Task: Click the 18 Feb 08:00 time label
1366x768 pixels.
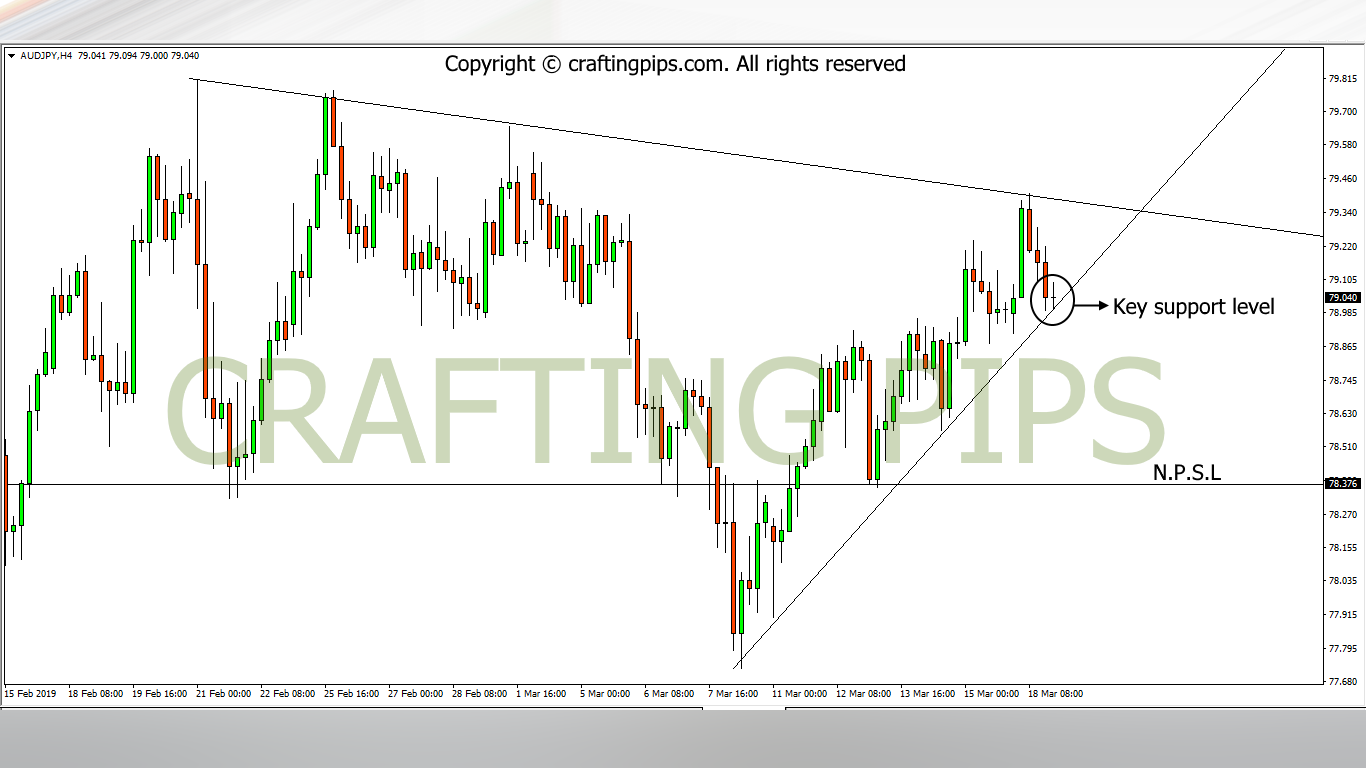Action: [95, 693]
